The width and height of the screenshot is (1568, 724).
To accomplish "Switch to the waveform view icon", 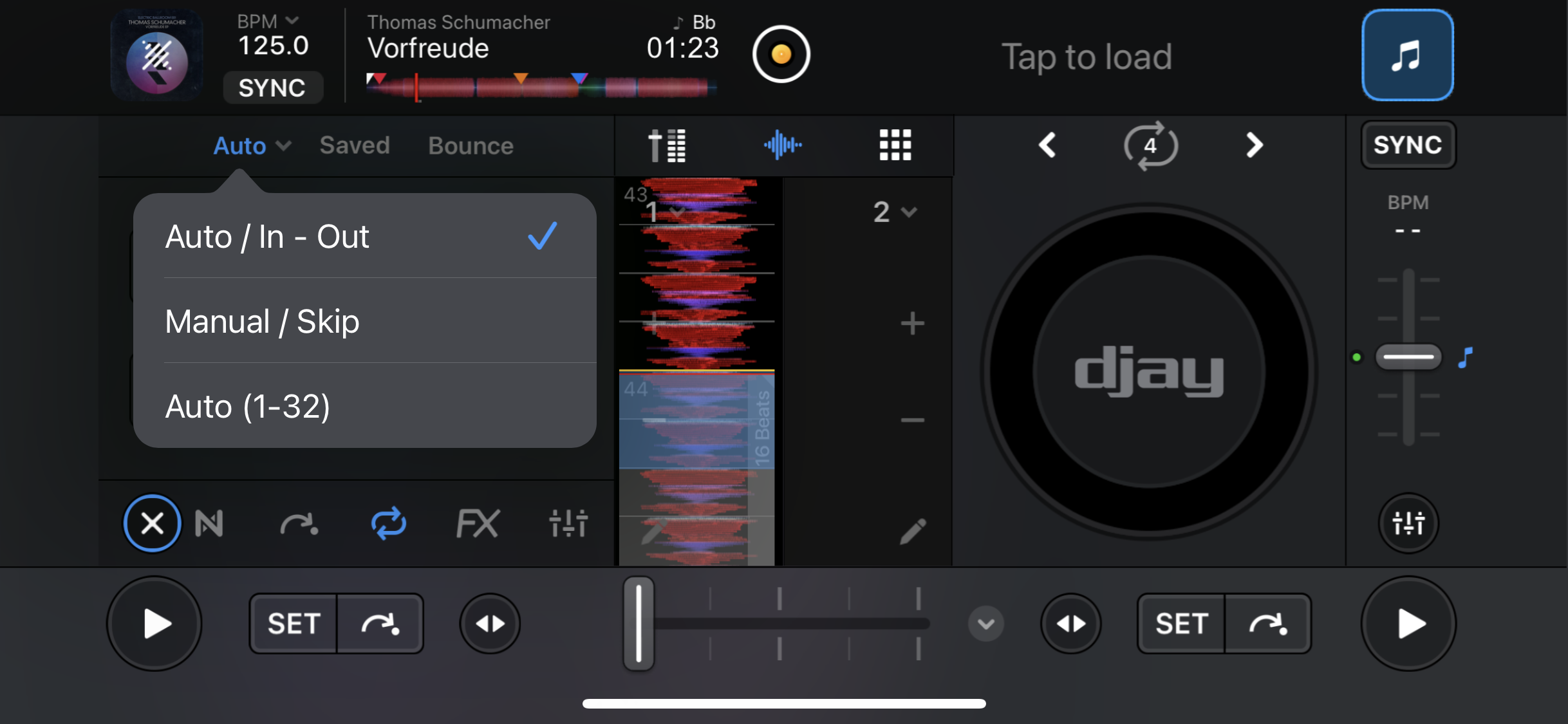I will click(781, 145).
